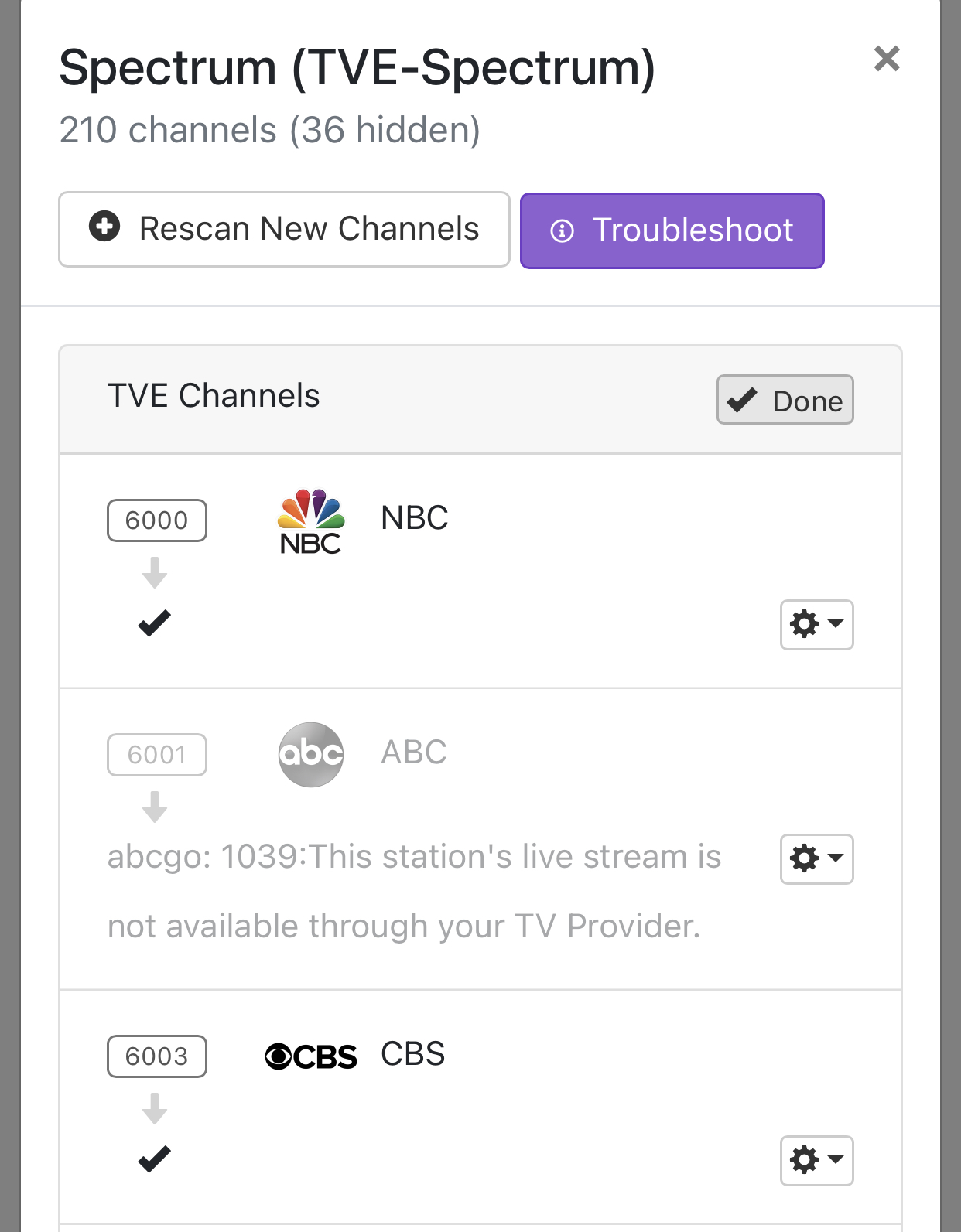Image resolution: width=961 pixels, height=1232 pixels.
Task: Open the gear dropdown for ABC
Action: (816, 858)
